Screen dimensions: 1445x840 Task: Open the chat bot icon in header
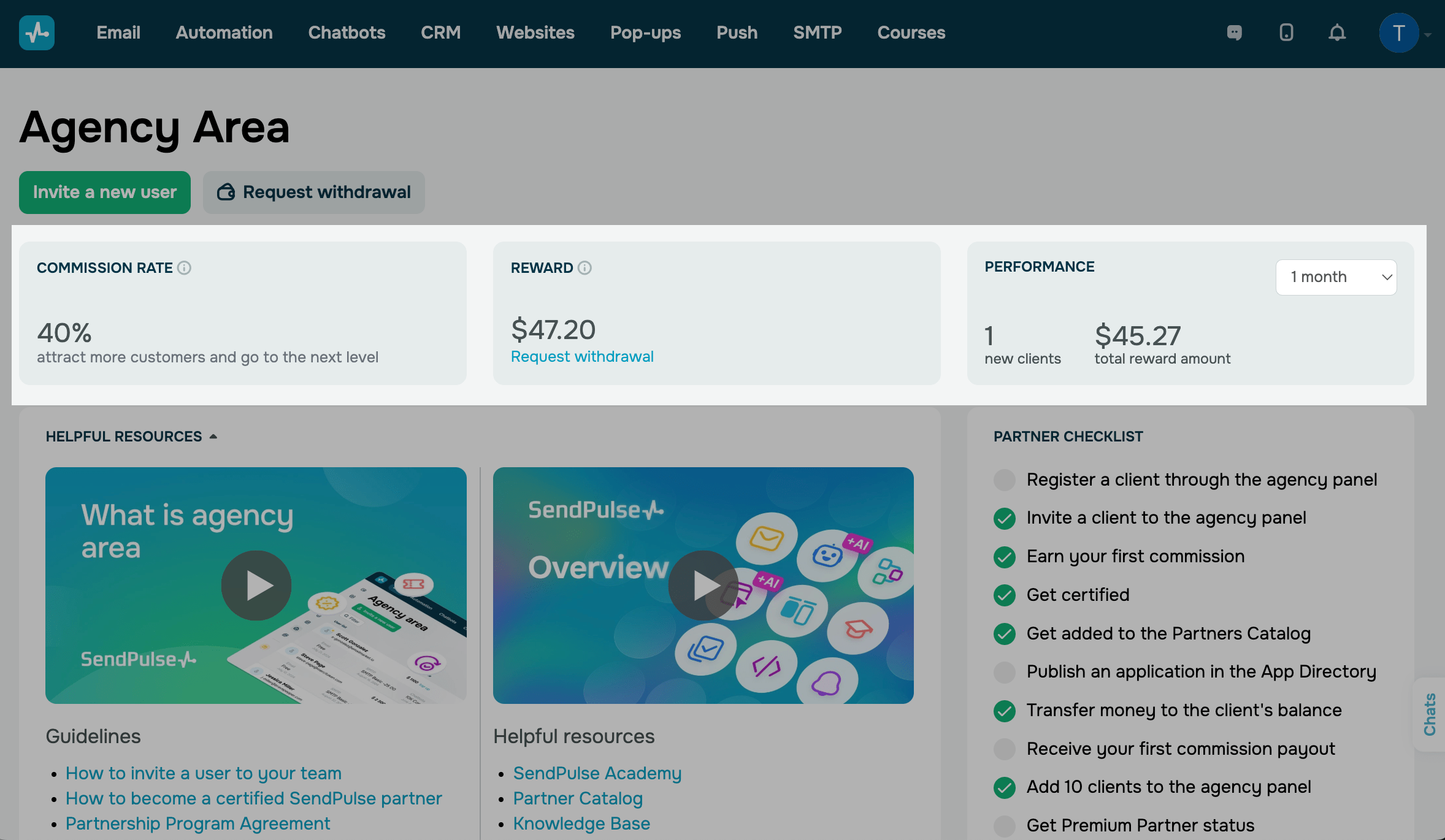point(1235,32)
